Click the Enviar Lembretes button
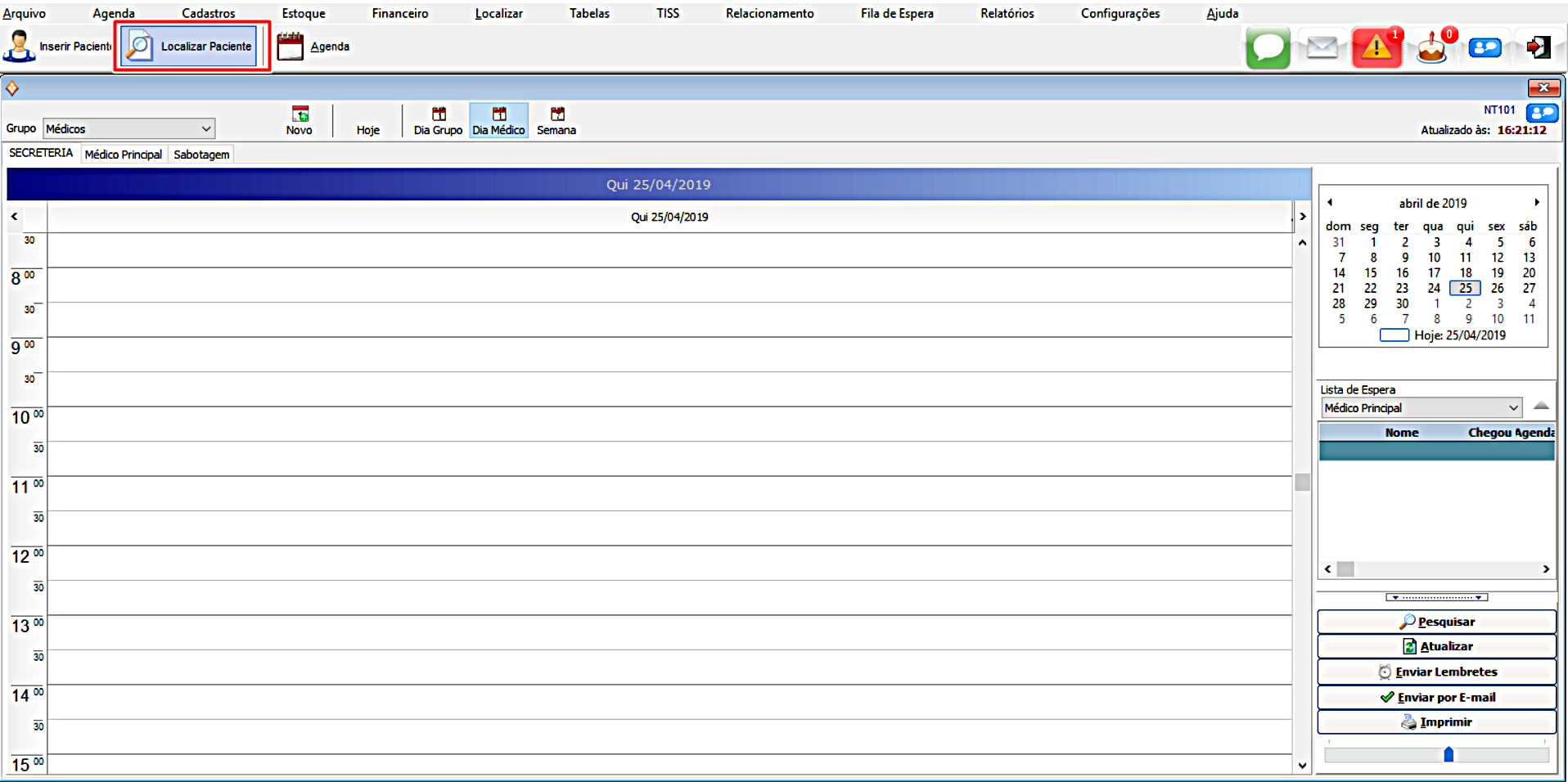Viewport: 1568px width, 782px height. [x=1436, y=672]
